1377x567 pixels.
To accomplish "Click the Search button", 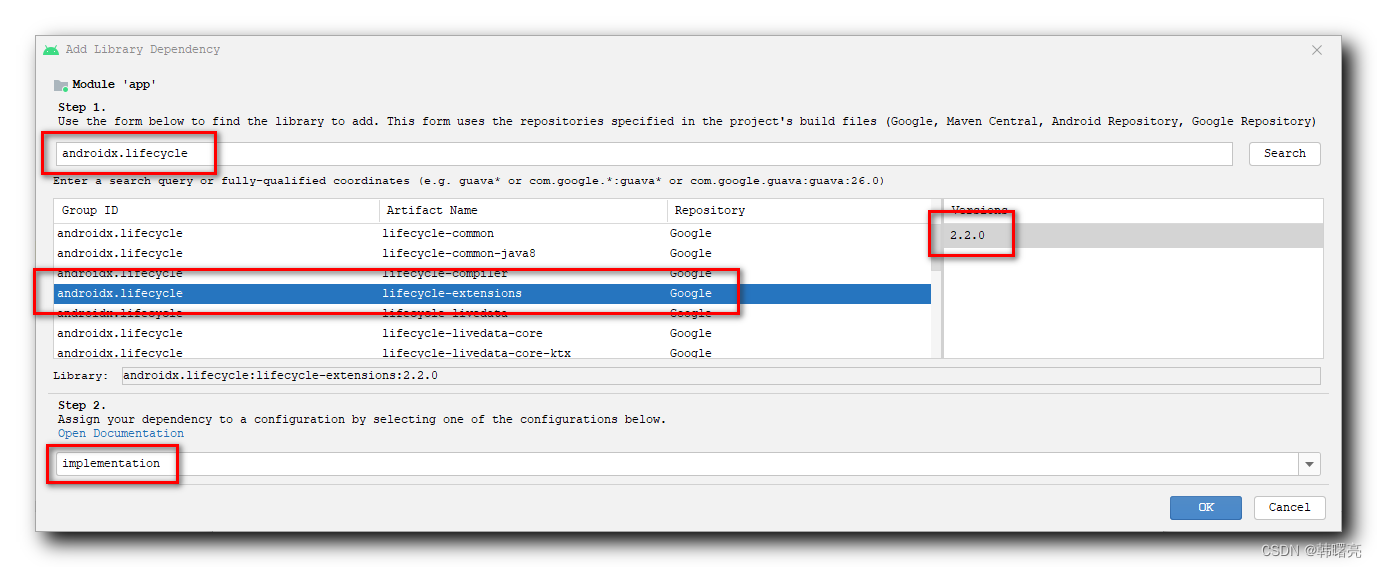I will [1284, 154].
